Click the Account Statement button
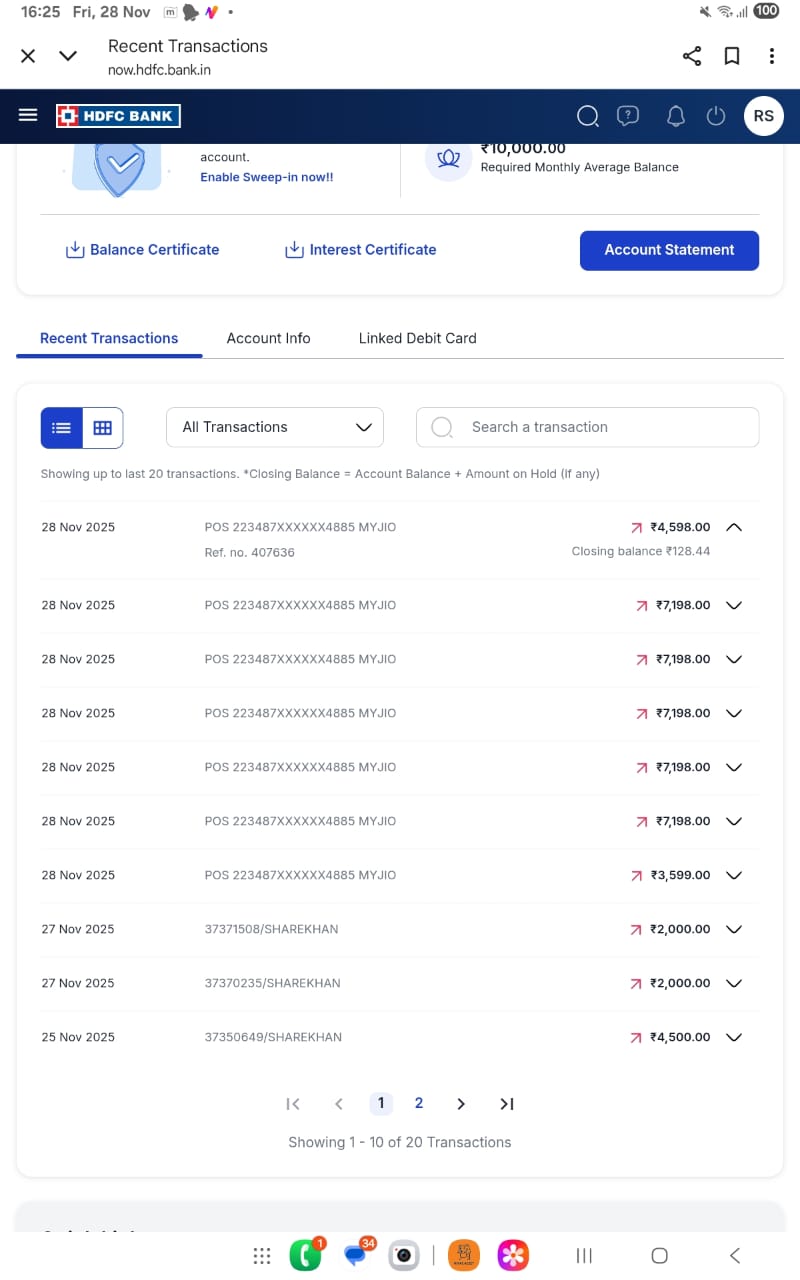The image size is (800, 1280). 669,250
